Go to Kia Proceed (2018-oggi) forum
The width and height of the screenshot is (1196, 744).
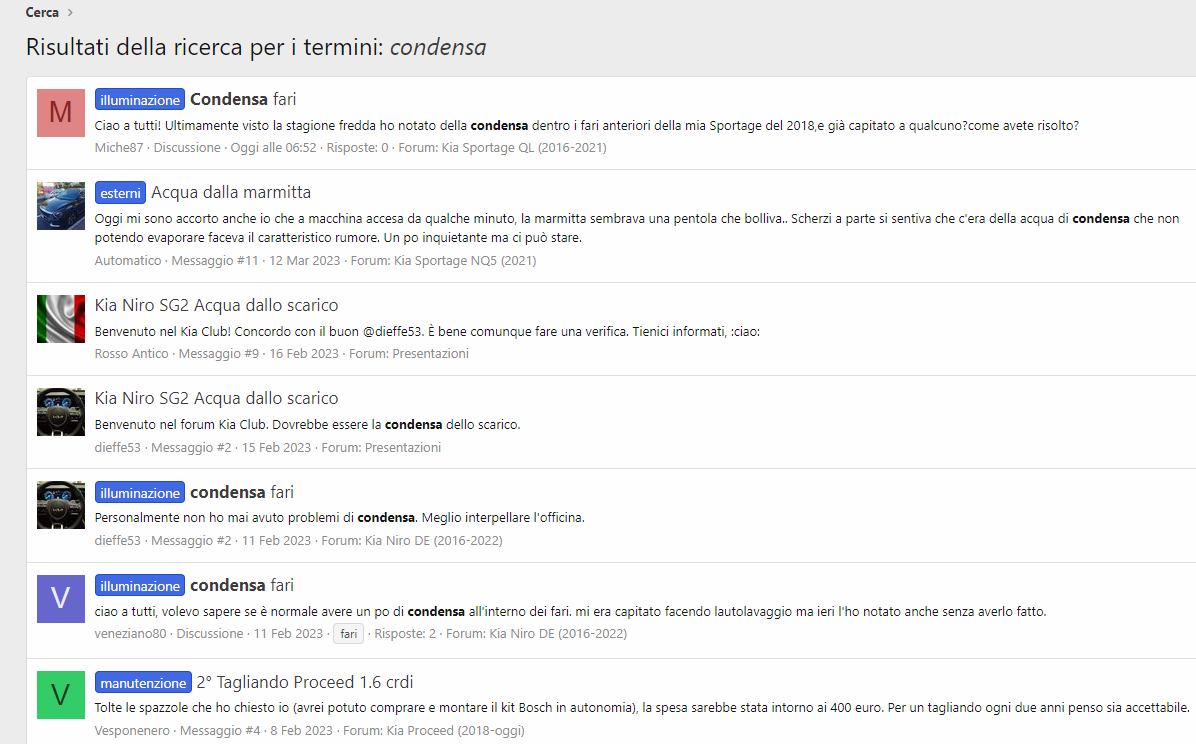[455, 730]
